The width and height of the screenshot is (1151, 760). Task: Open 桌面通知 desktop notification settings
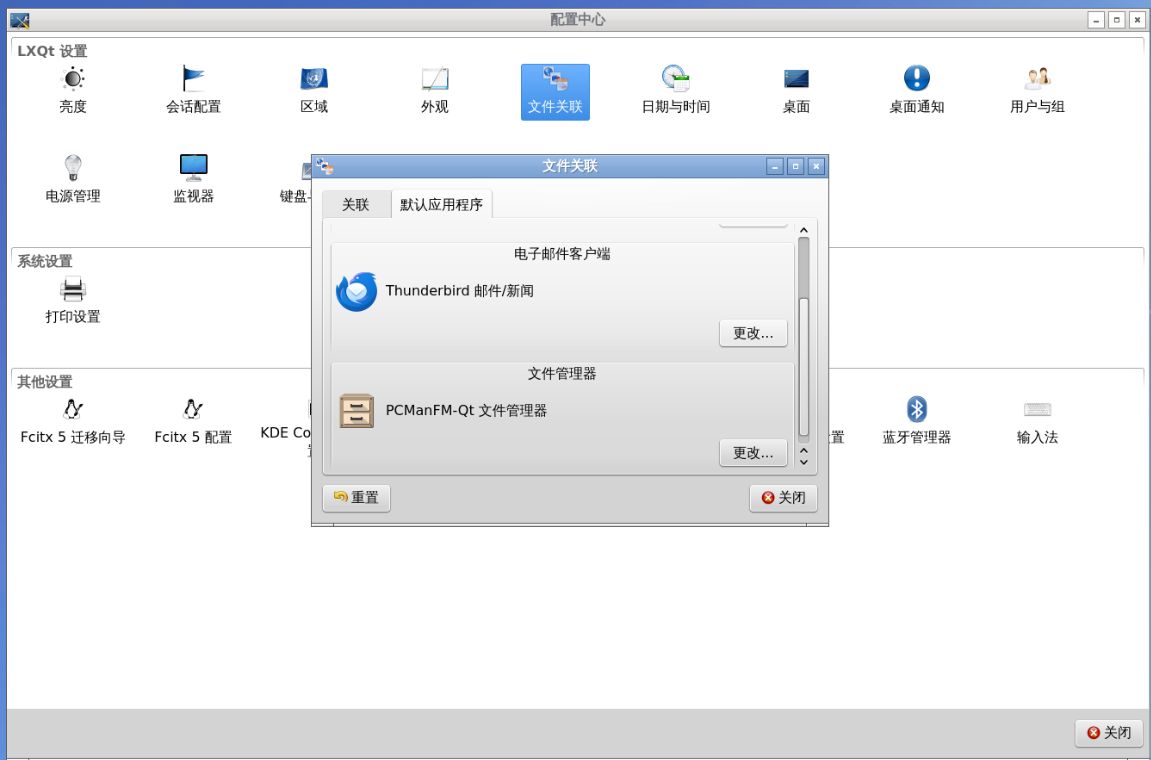916,91
